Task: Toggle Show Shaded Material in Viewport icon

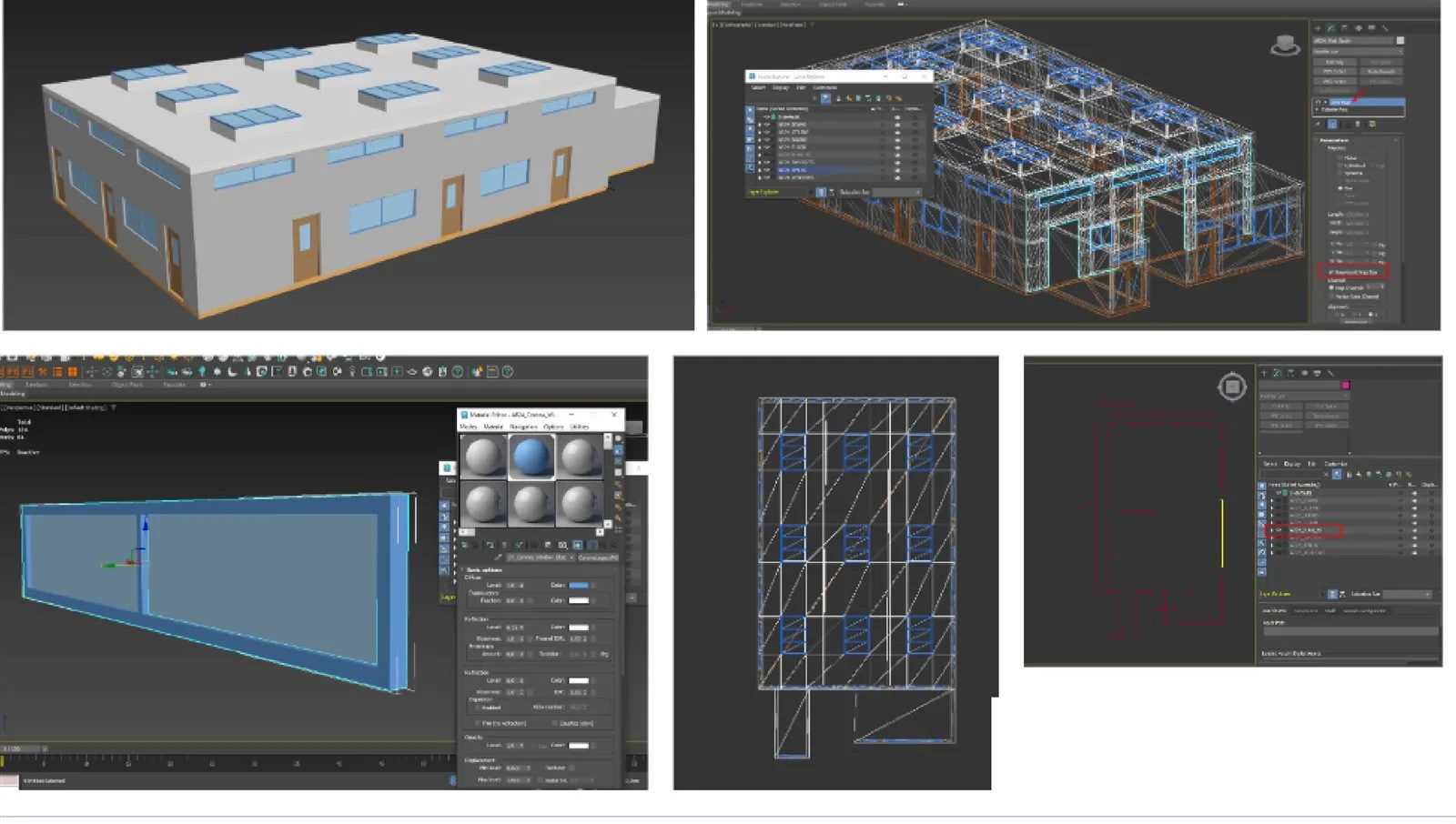Action: pyautogui.click(x=577, y=545)
